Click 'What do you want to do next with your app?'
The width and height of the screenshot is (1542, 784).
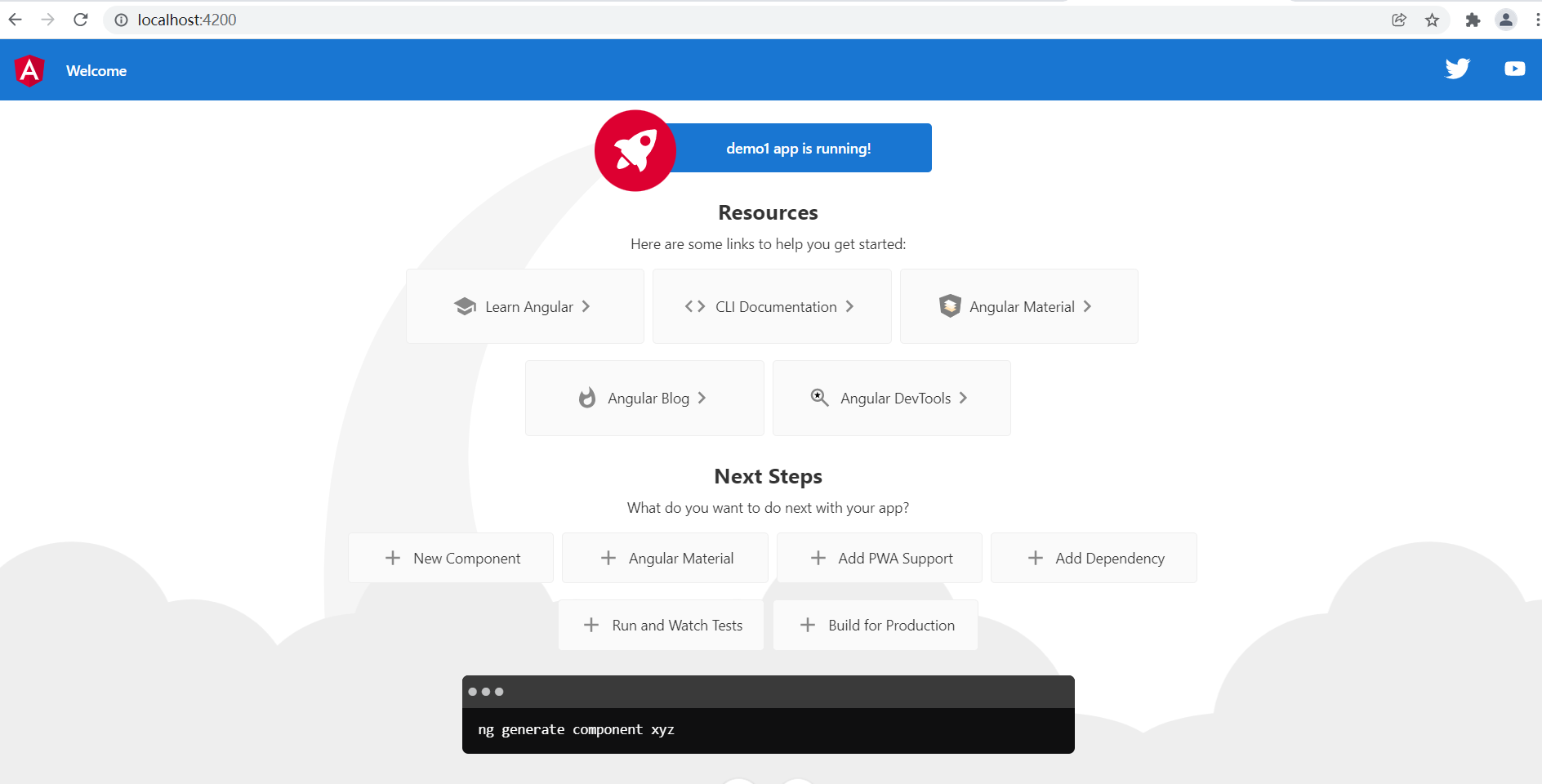[768, 508]
